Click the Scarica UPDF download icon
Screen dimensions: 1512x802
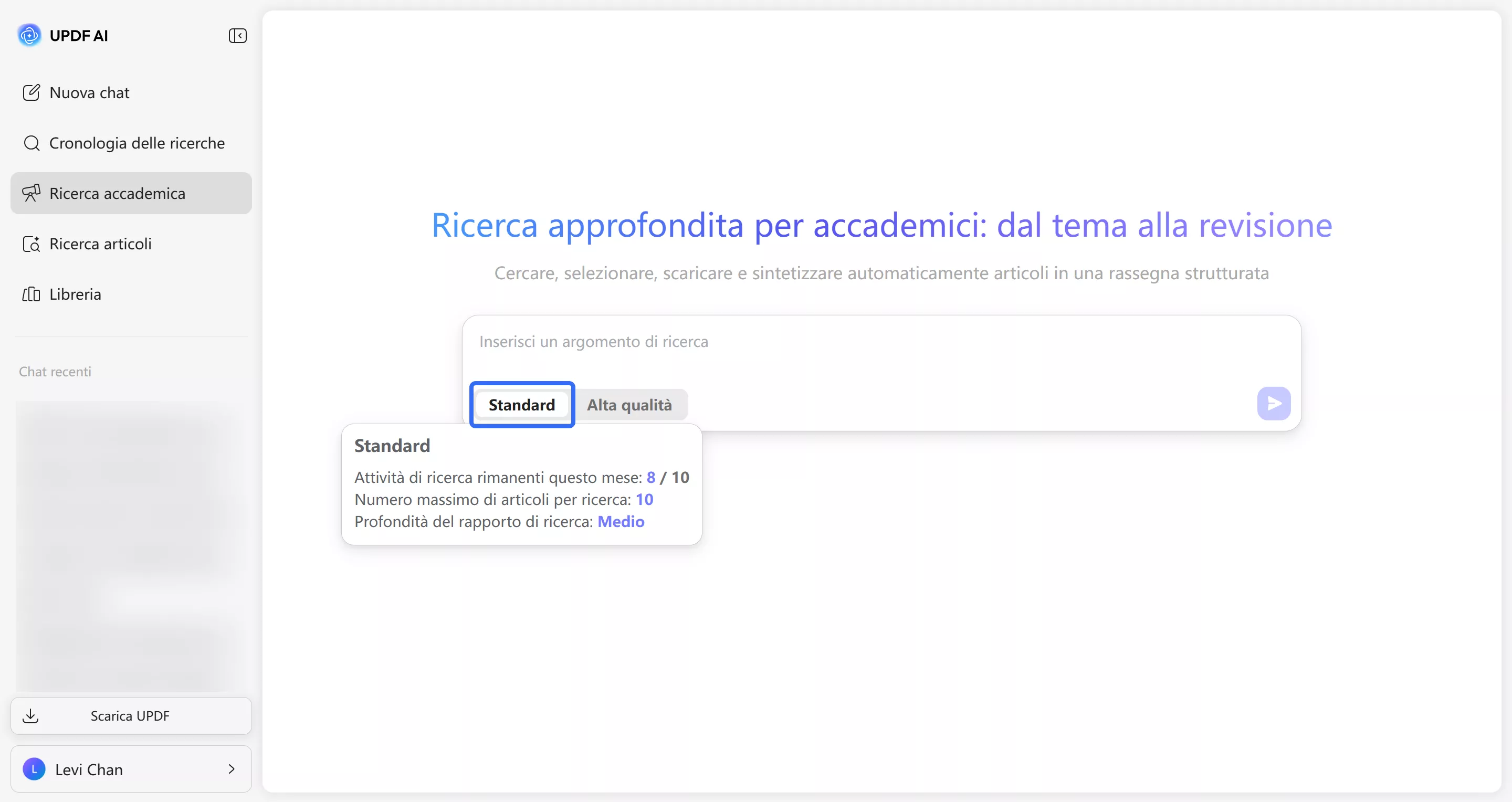pyautogui.click(x=30, y=716)
